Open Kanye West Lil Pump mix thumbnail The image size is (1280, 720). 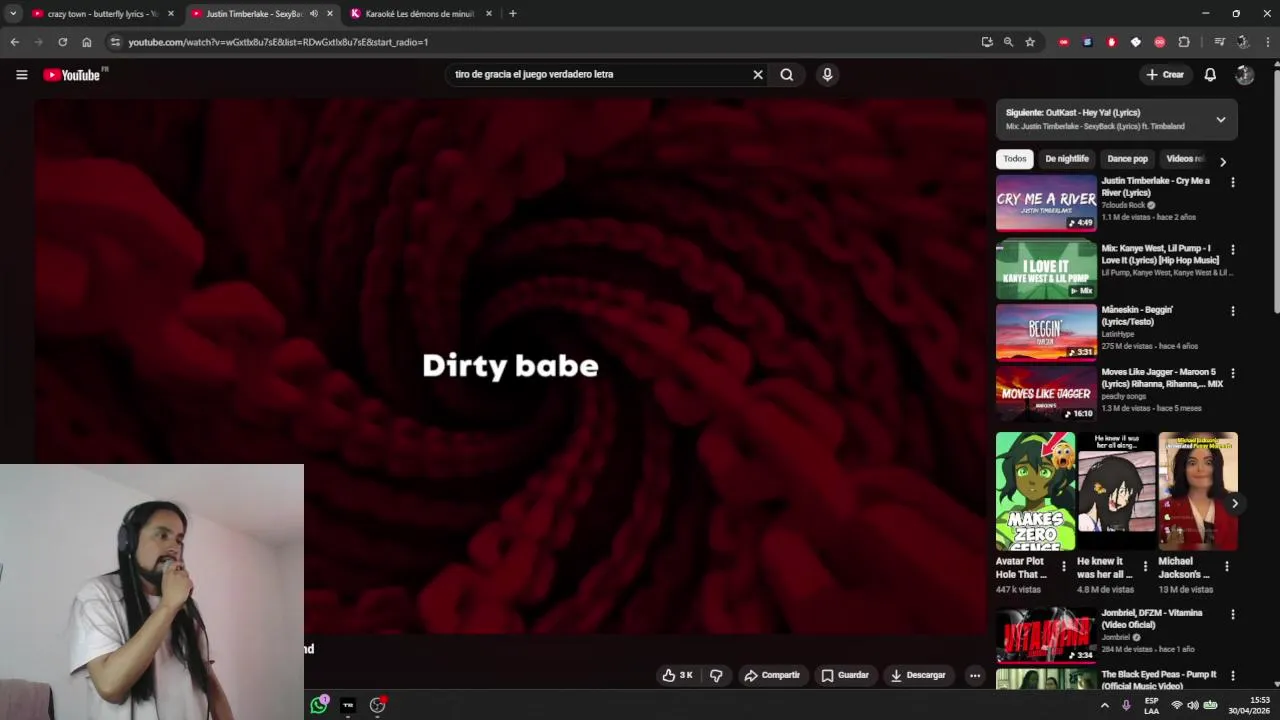click(1046, 270)
